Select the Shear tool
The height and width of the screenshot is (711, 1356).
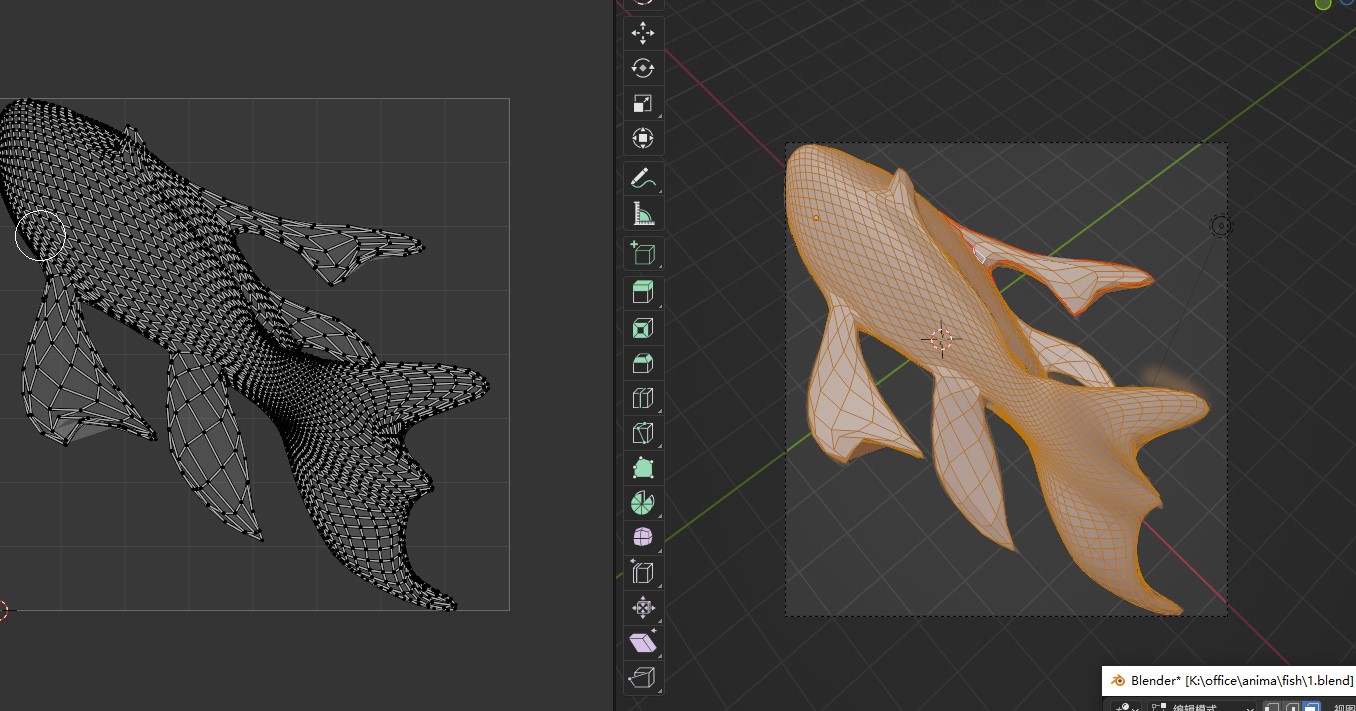pos(643,643)
